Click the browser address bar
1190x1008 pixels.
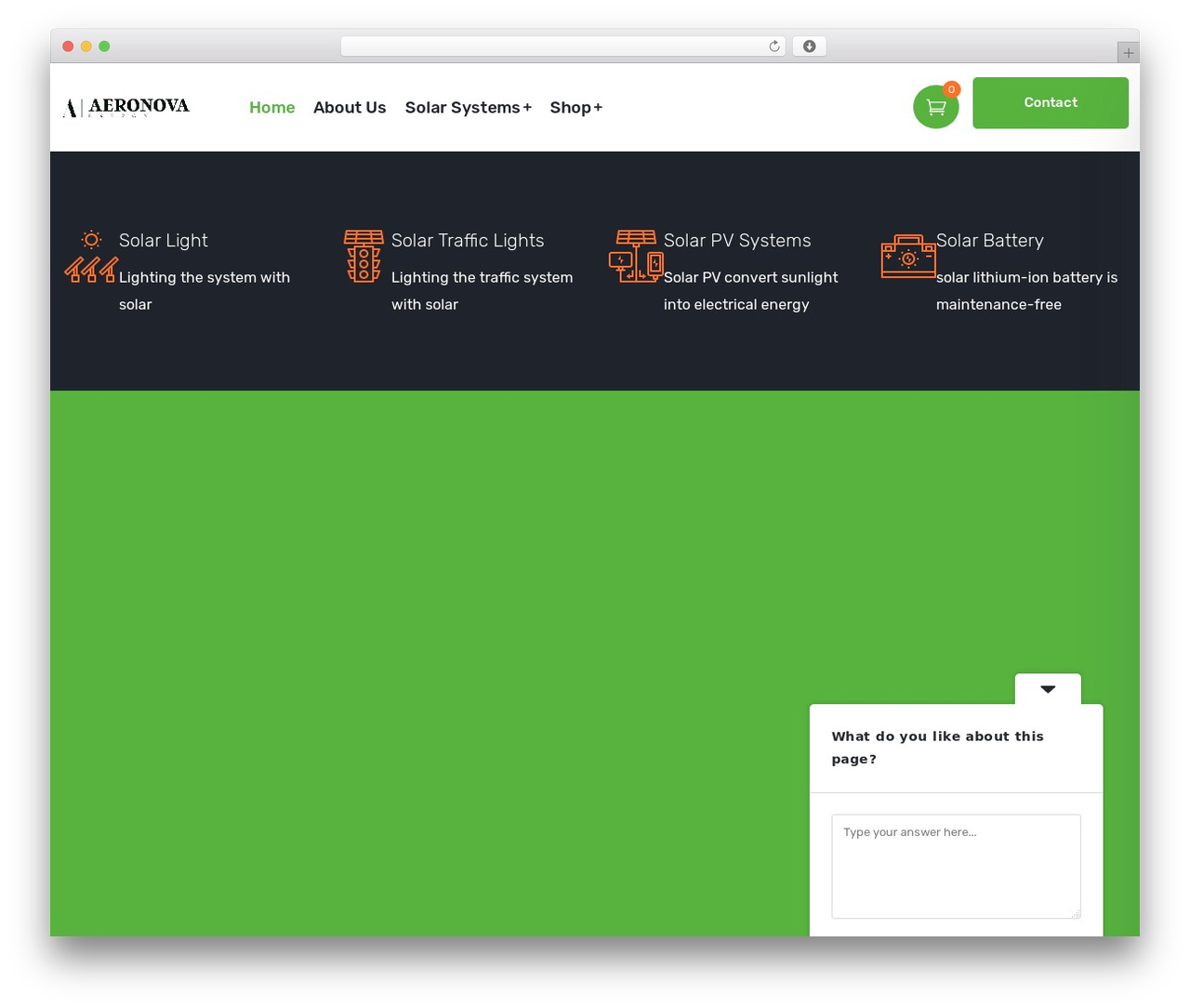(x=563, y=46)
